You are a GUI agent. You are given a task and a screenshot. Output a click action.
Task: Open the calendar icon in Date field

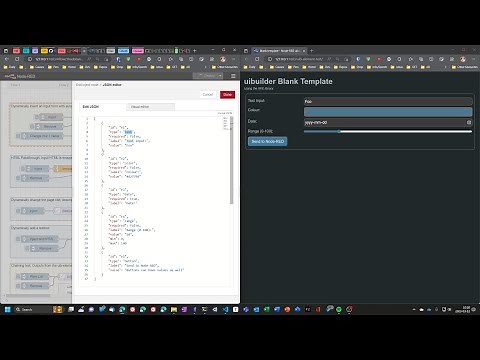click(x=469, y=122)
